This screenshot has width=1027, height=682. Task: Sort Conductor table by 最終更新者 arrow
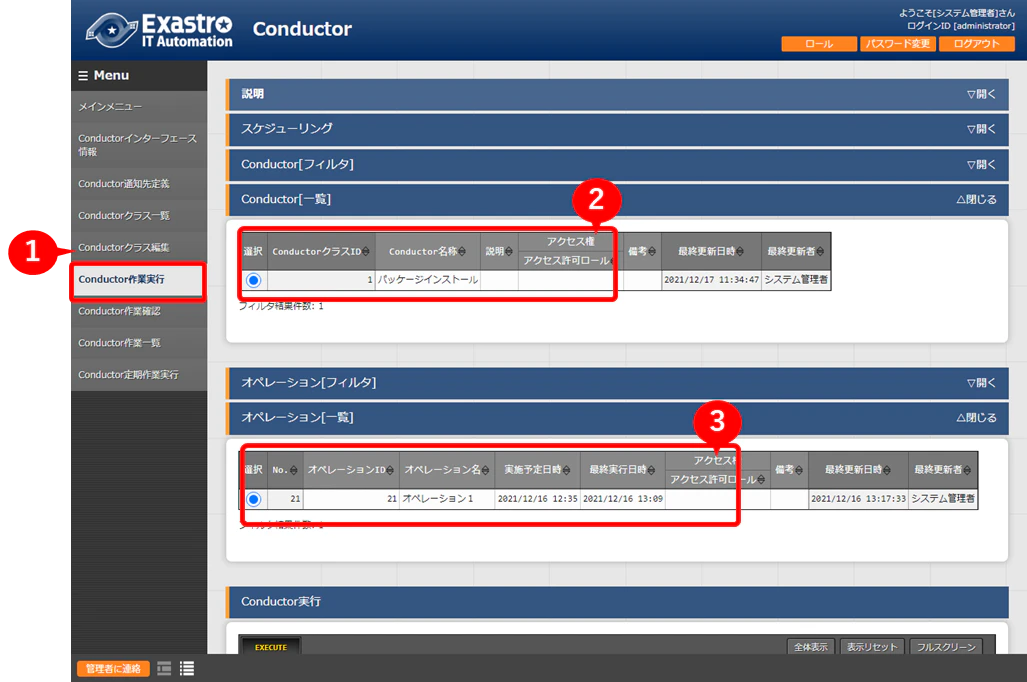pyautogui.click(x=820, y=252)
